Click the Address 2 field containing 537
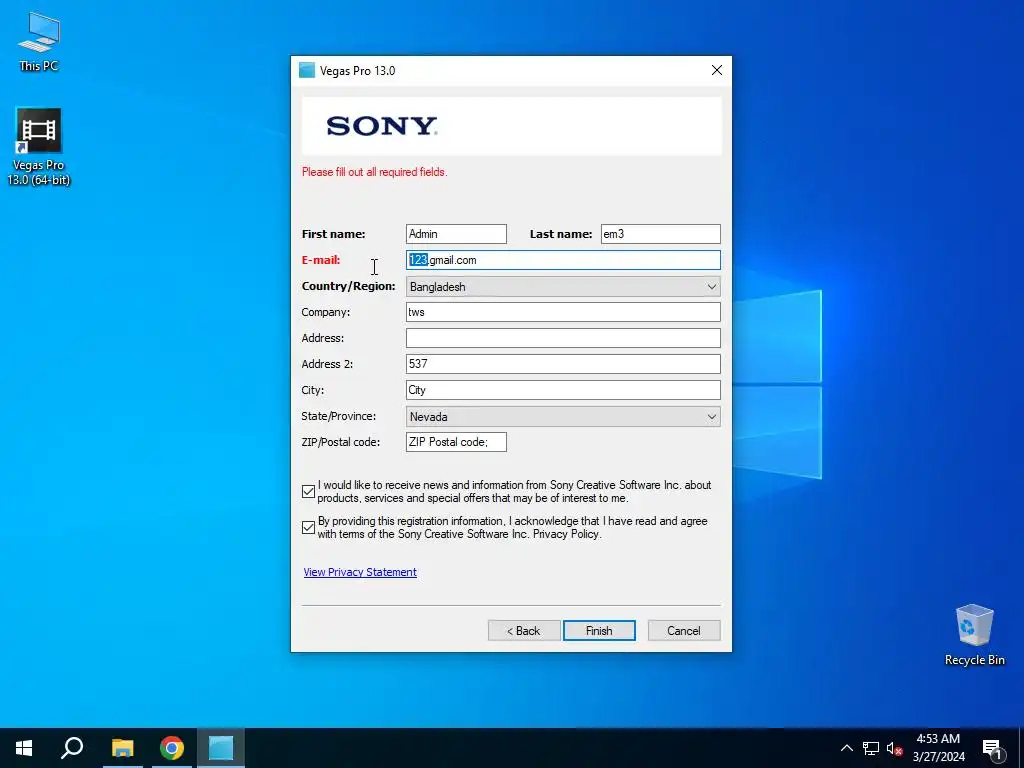 [x=563, y=364]
